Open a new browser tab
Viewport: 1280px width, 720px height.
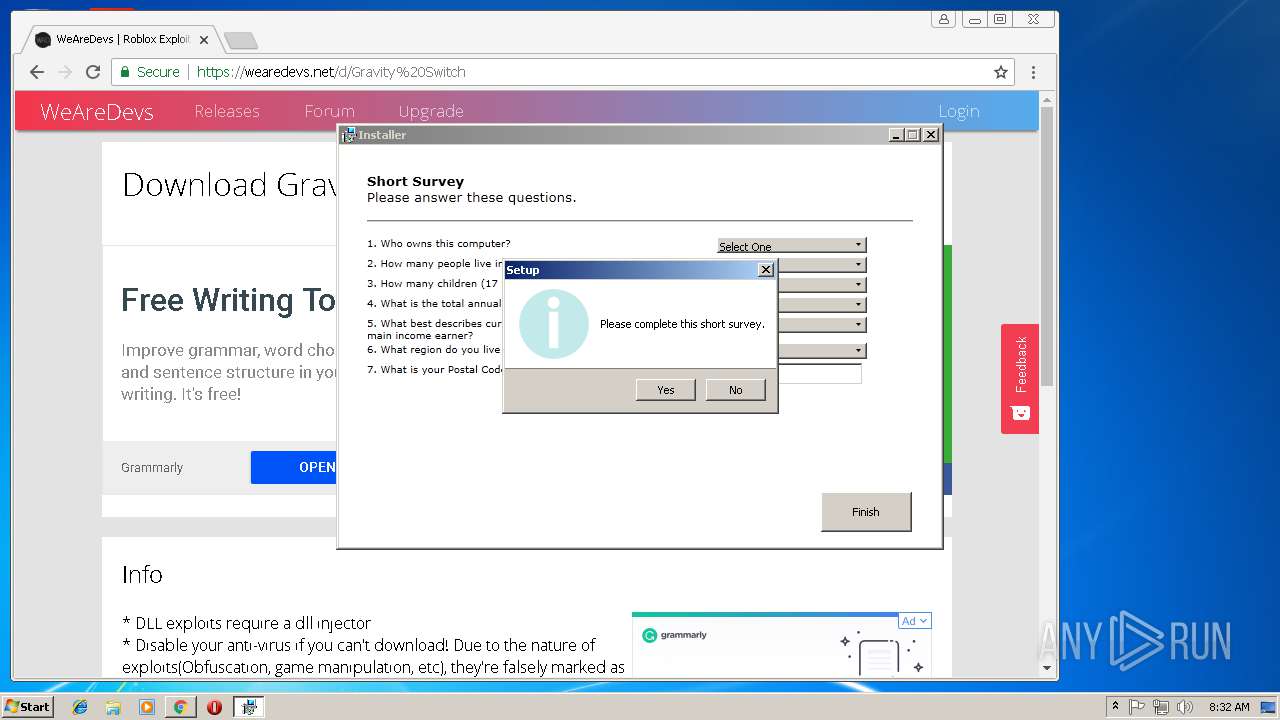(240, 40)
